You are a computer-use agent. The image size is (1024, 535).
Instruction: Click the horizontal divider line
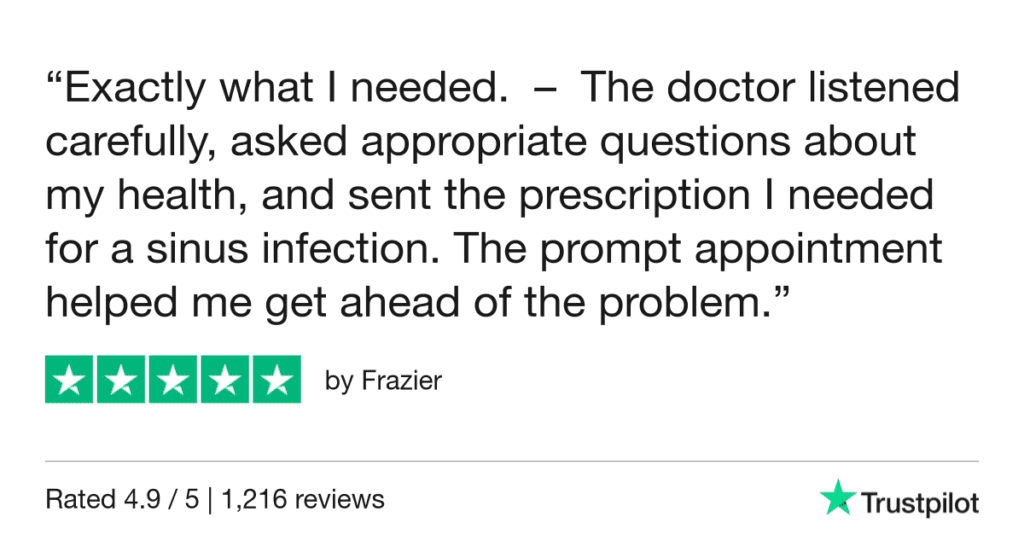point(512,462)
